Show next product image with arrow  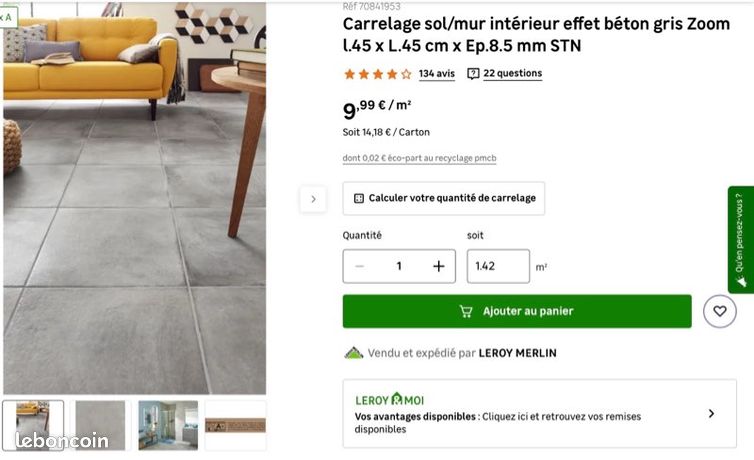point(313,199)
